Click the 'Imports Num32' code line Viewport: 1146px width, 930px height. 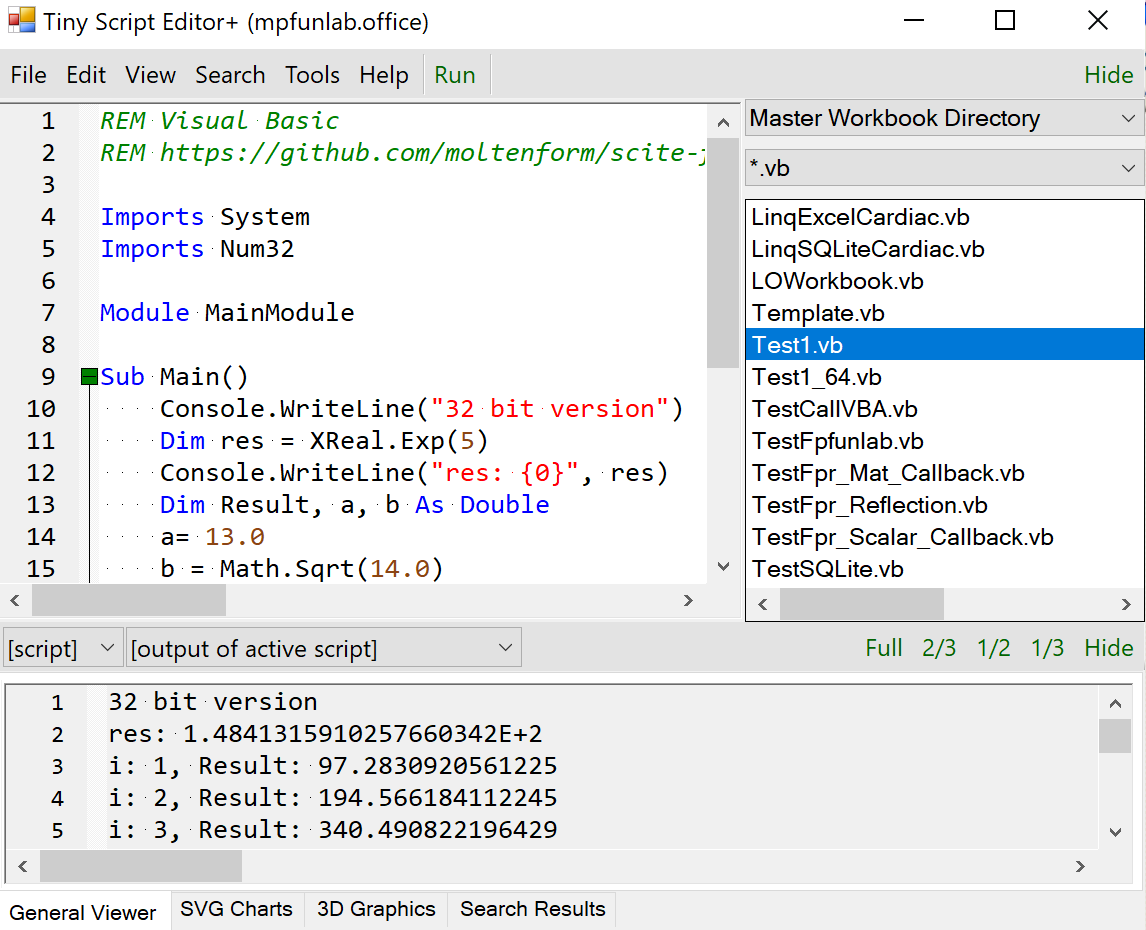point(197,249)
